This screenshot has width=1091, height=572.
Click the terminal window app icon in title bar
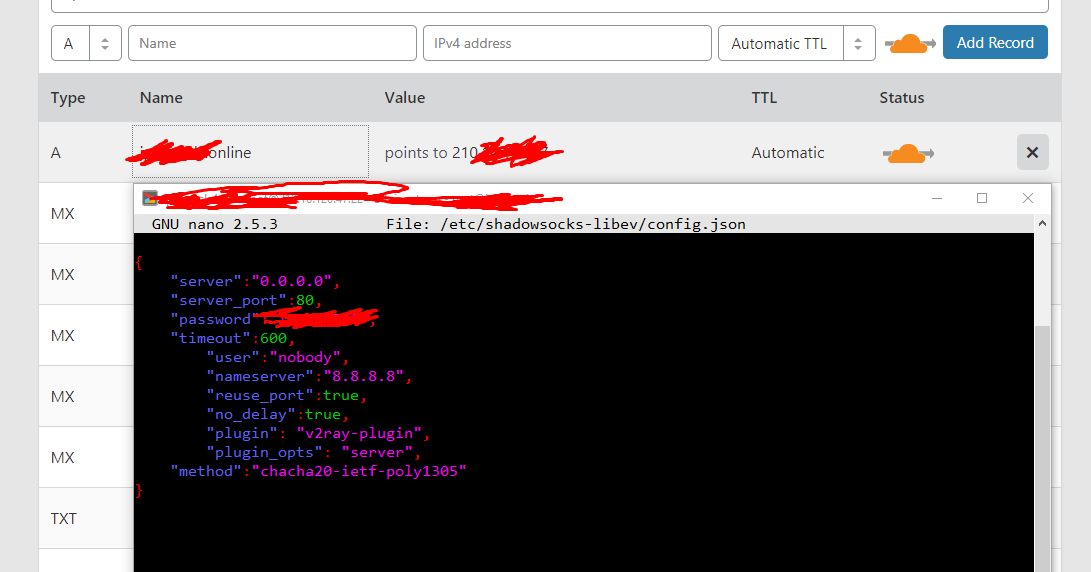click(150, 198)
